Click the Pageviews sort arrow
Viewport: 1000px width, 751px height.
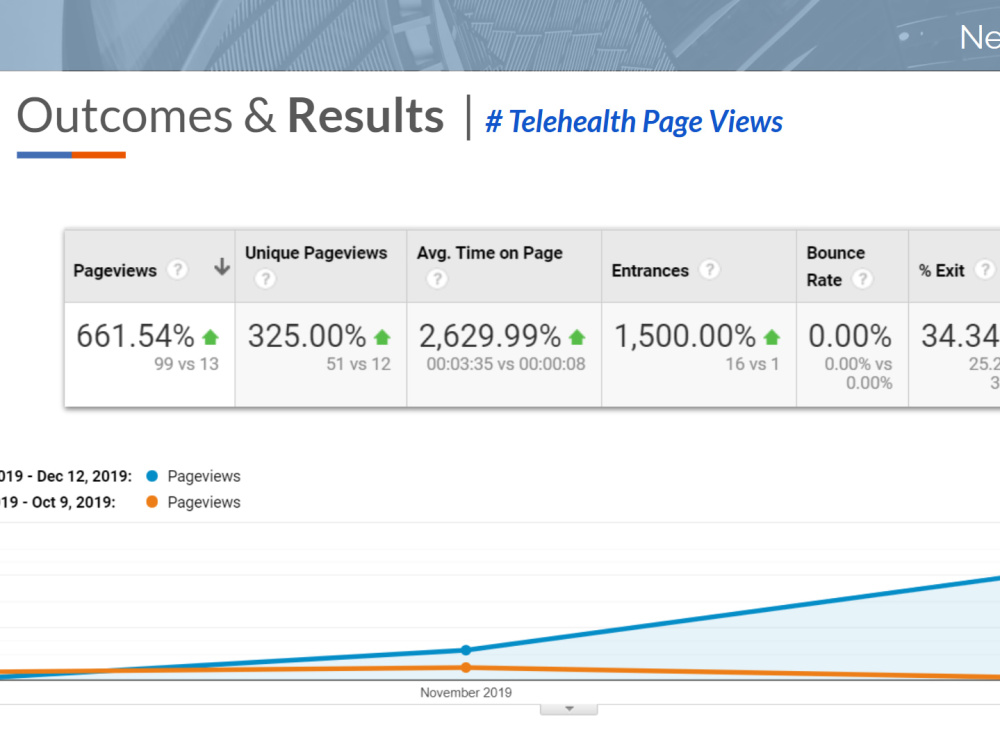point(222,266)
